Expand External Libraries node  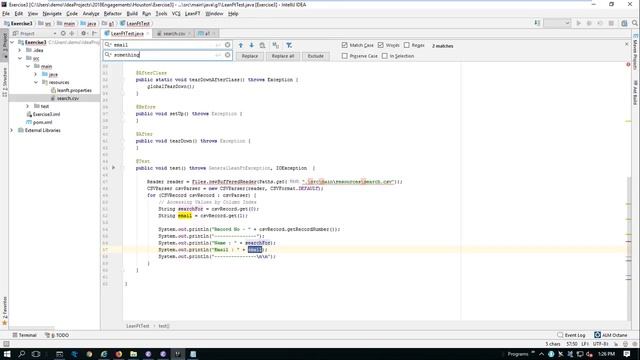[12, 130]
